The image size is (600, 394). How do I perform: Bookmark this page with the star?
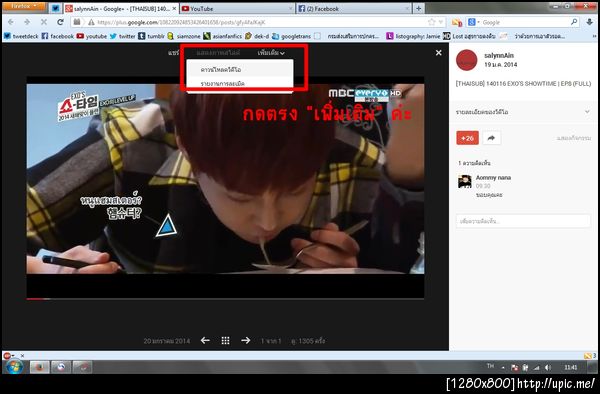pyautogui.click(x=432, y=22)
